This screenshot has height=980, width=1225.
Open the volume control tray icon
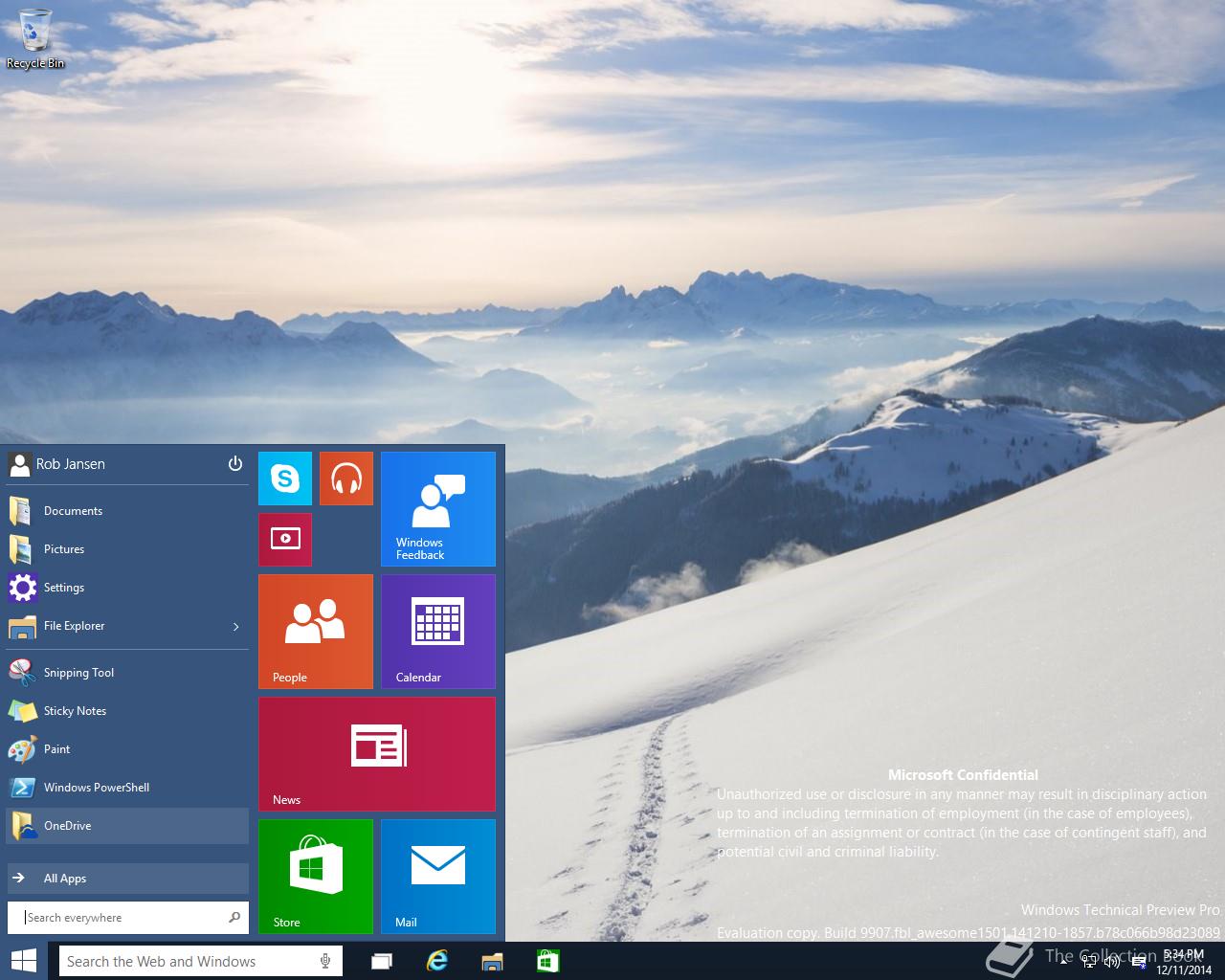[1112, 962]
